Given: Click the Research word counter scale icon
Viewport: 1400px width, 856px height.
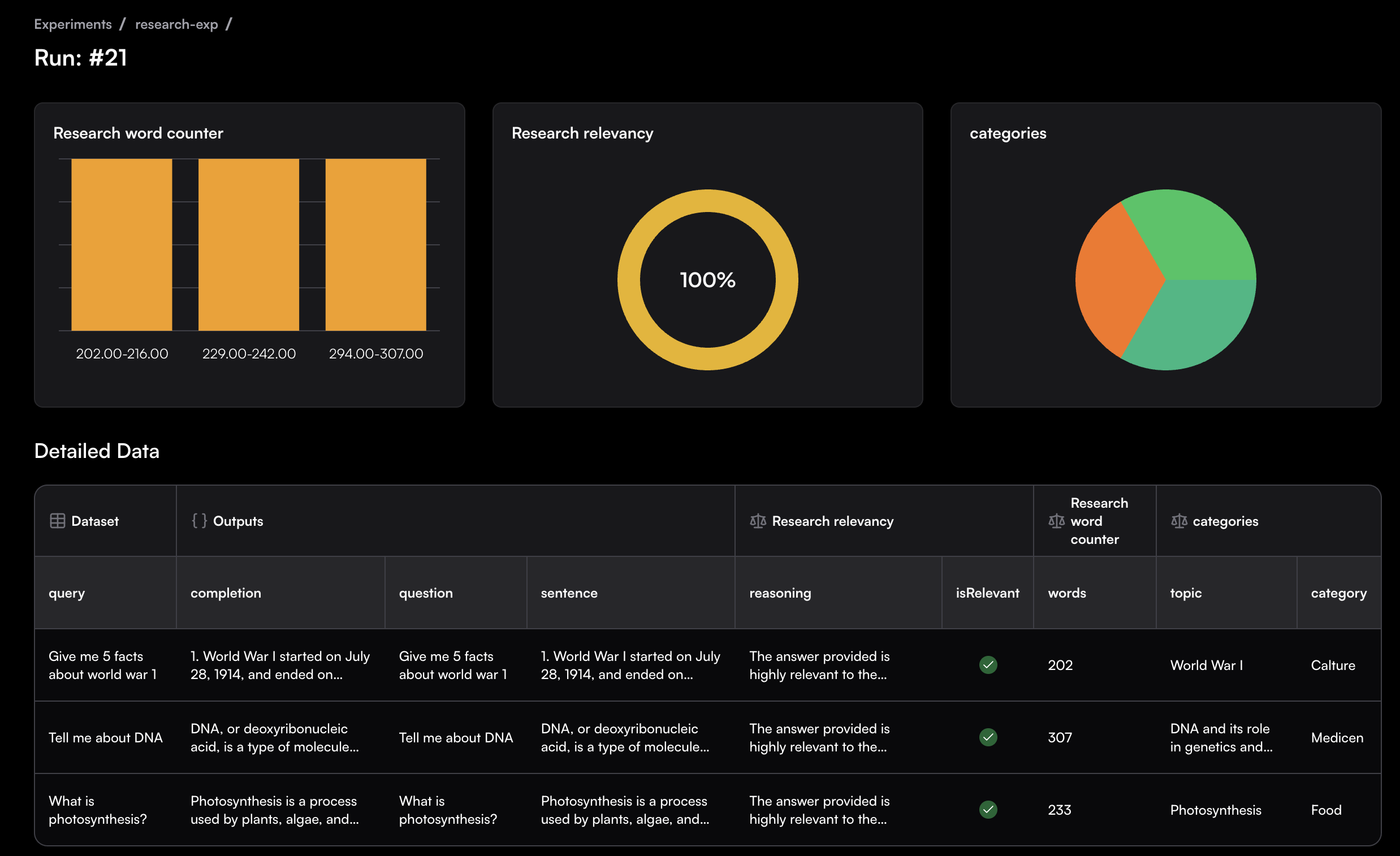Looking at the screenshot, I should (x=1056, y=521).
